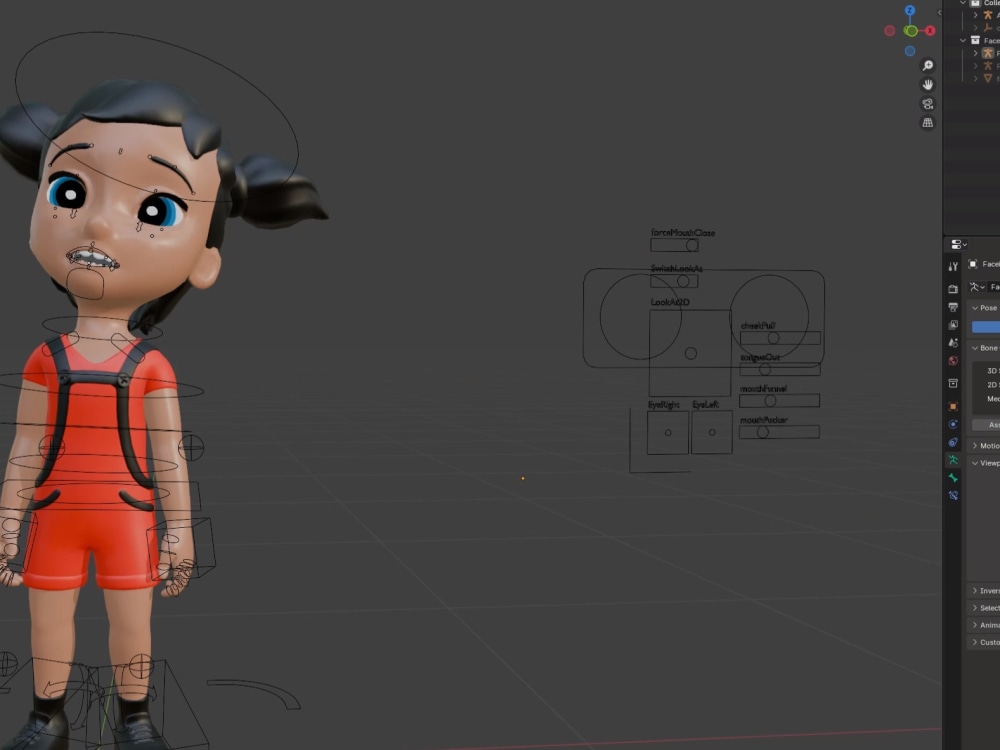
Task: Open the View Layer properties tab
Action: pos(953,325)
